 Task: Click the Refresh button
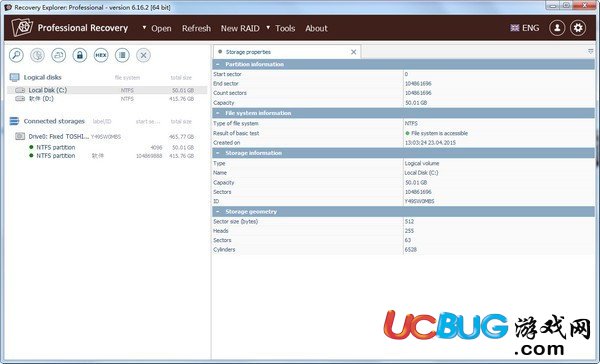[196, 28]
